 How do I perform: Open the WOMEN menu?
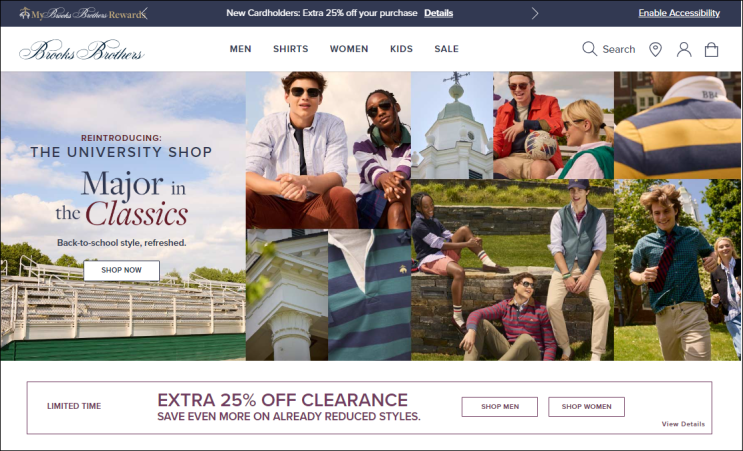[349, 49]
